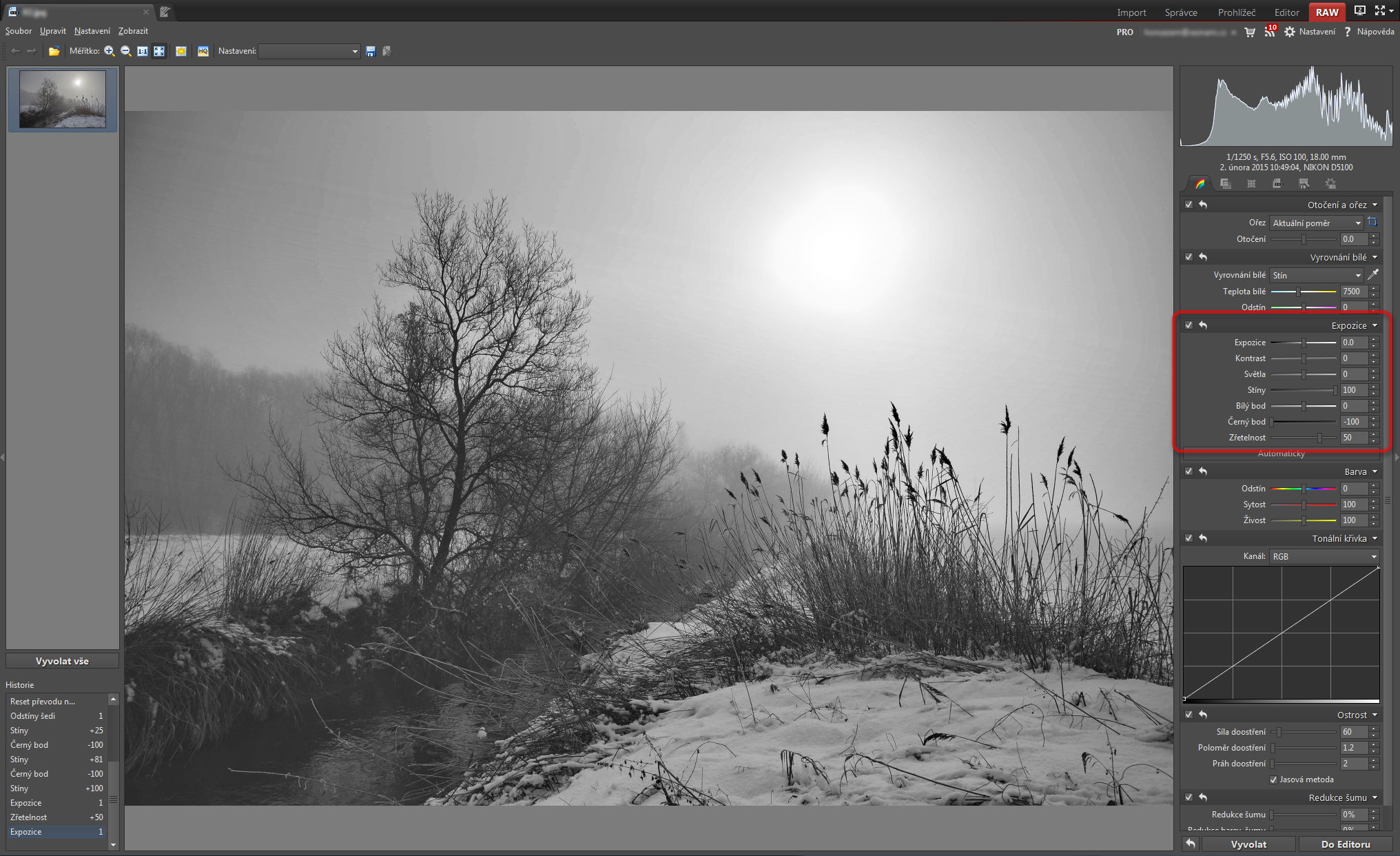1400x856 pixels.
Task: Save settings using the floppy disk icon
Action: pos(371,51)
